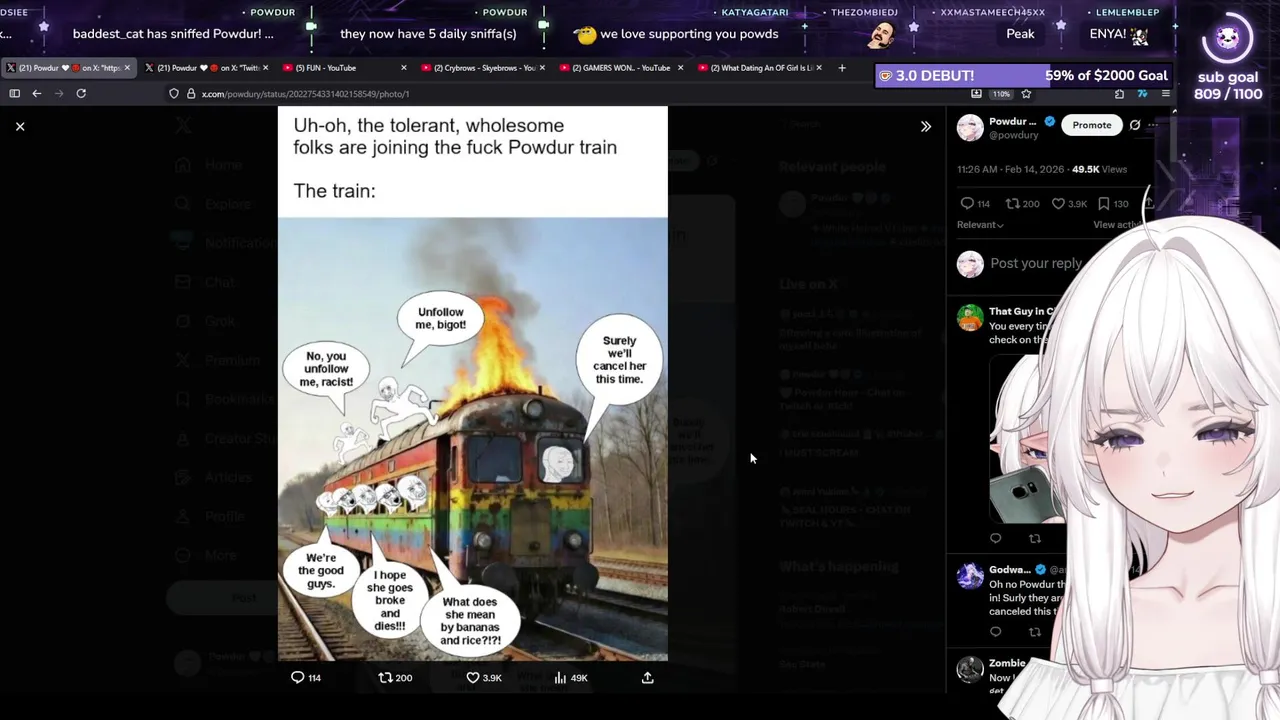Open the Relevant sort dropdown for replies
The image size is (1280, 720).
pyautogui.click(x=980, y=225)
